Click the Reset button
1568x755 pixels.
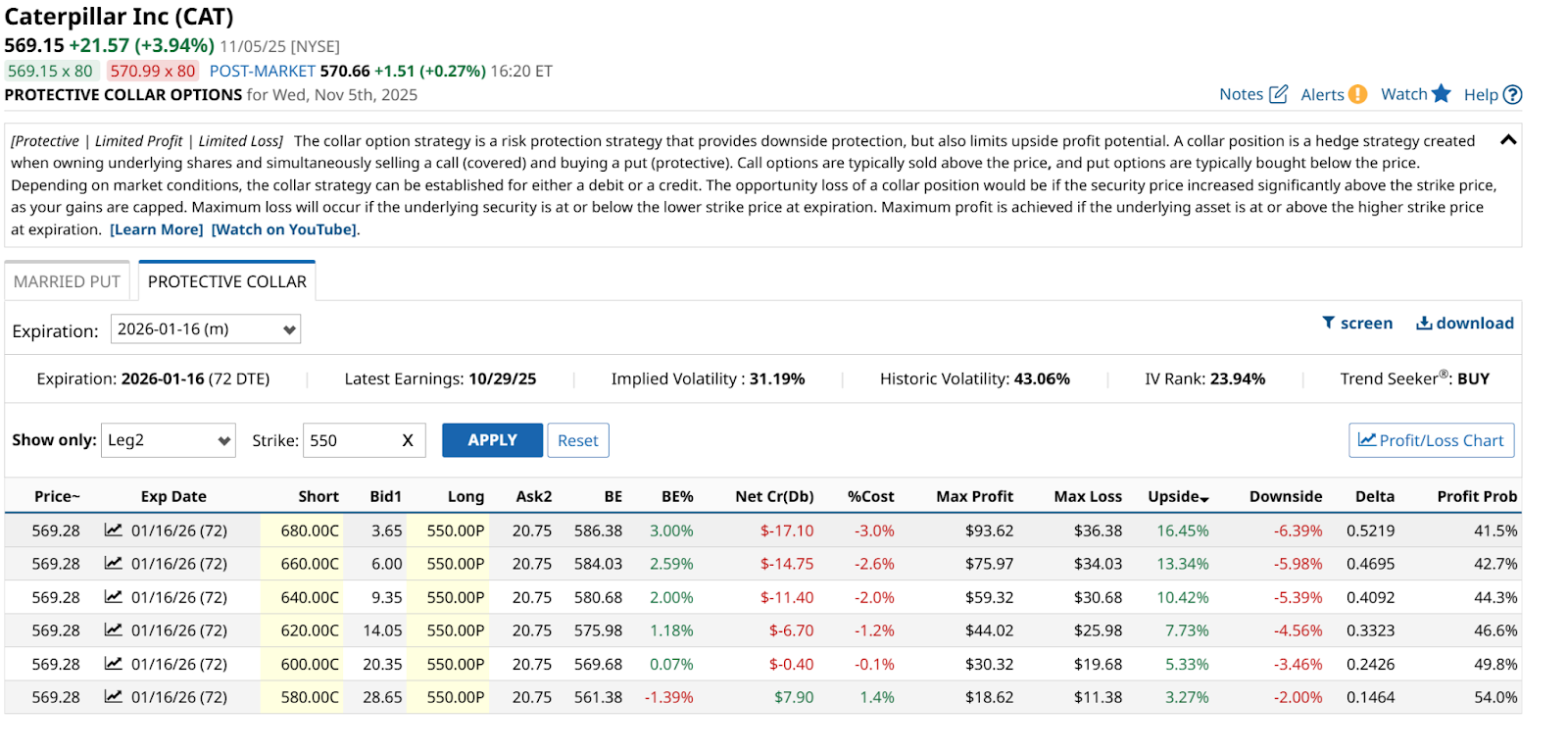pyautogui.click(x=577, y=441)
